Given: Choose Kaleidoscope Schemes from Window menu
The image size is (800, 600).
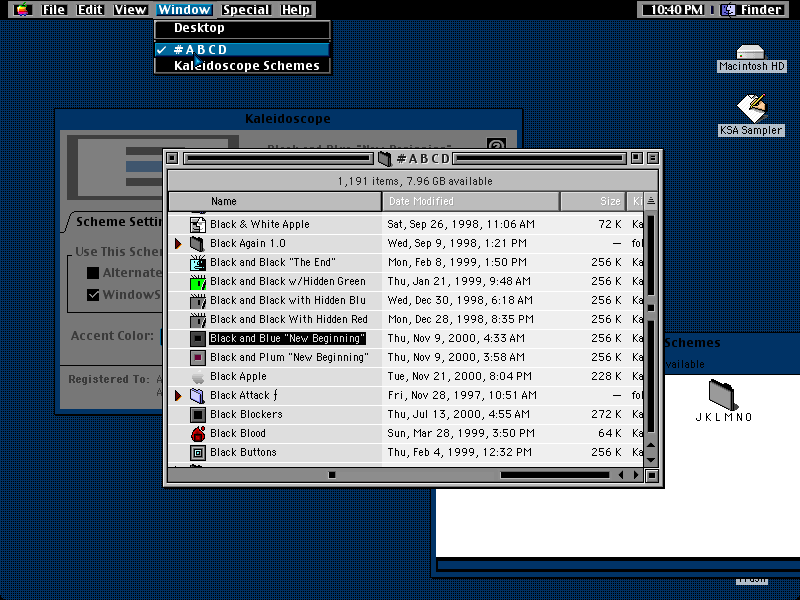Looking at the screenshot, I should pyautogui.click(x=242, y=66).
